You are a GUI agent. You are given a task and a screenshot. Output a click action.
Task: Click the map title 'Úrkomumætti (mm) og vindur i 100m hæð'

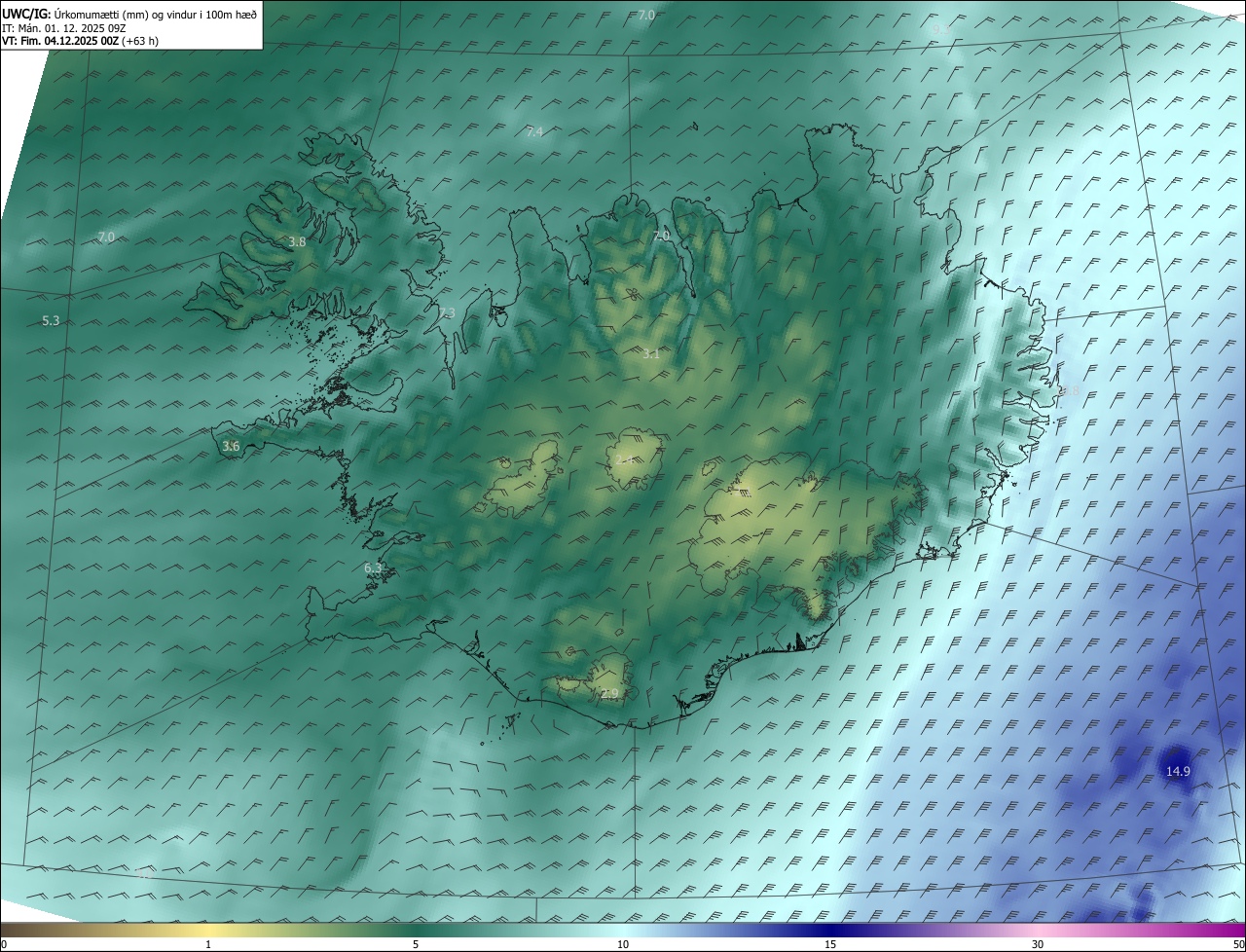[x=156, y=15]
